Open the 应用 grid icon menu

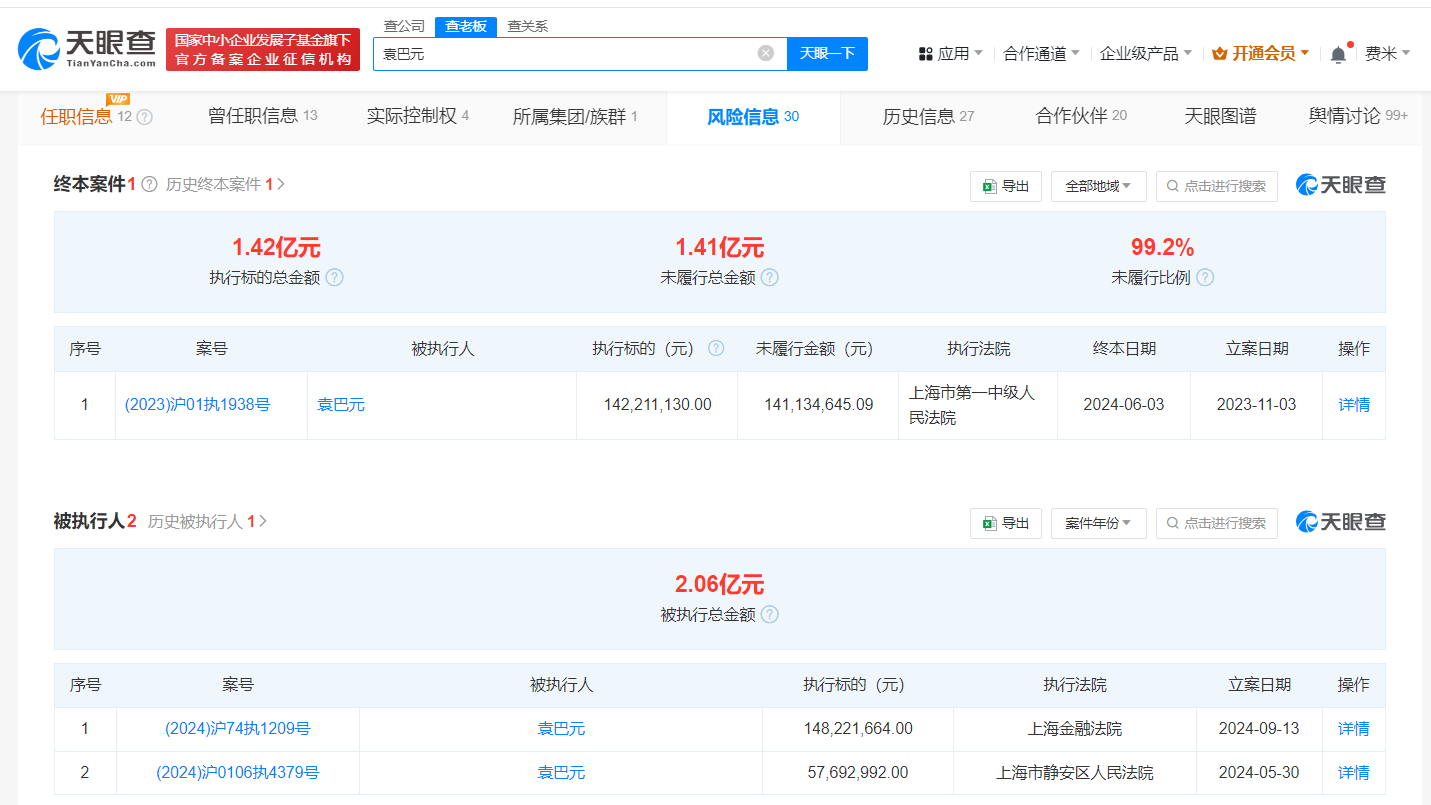[923, 53]
